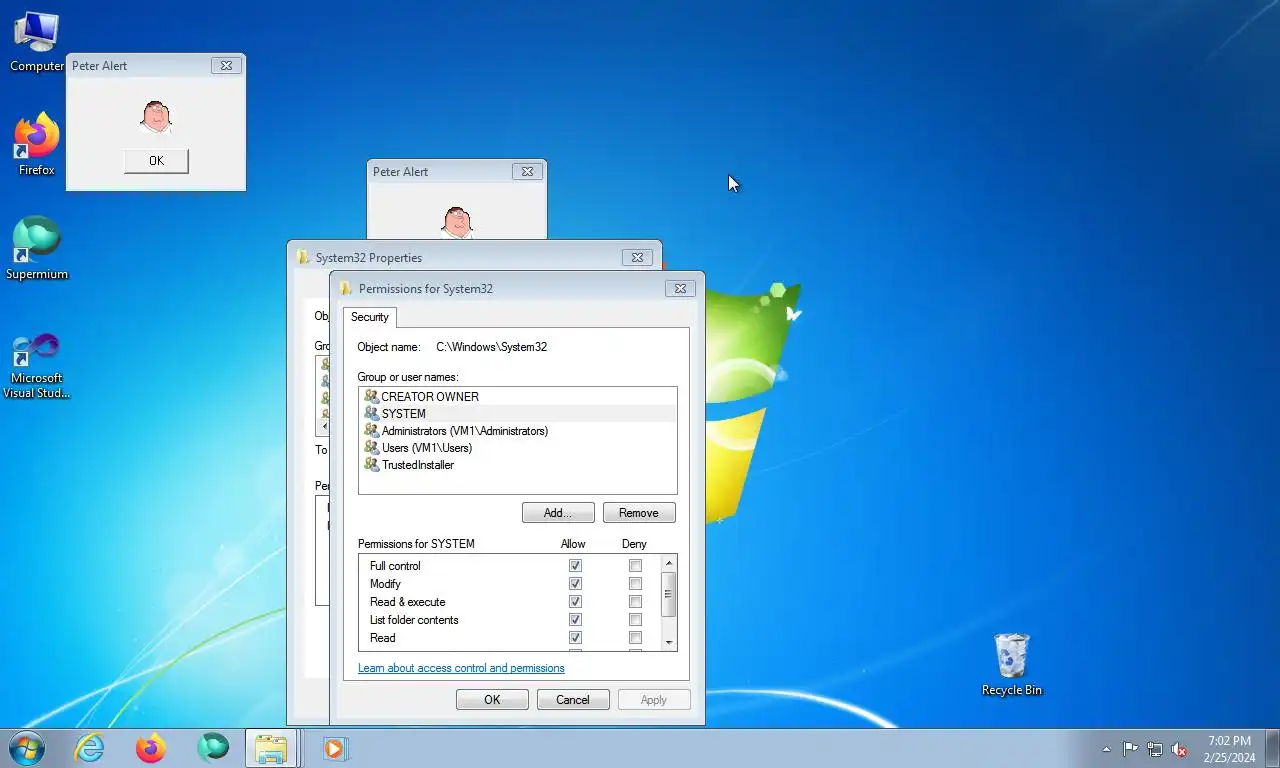Close the second Peter Alert window
This screenshot has width=1280, height=768.
(x=527, y=171)
